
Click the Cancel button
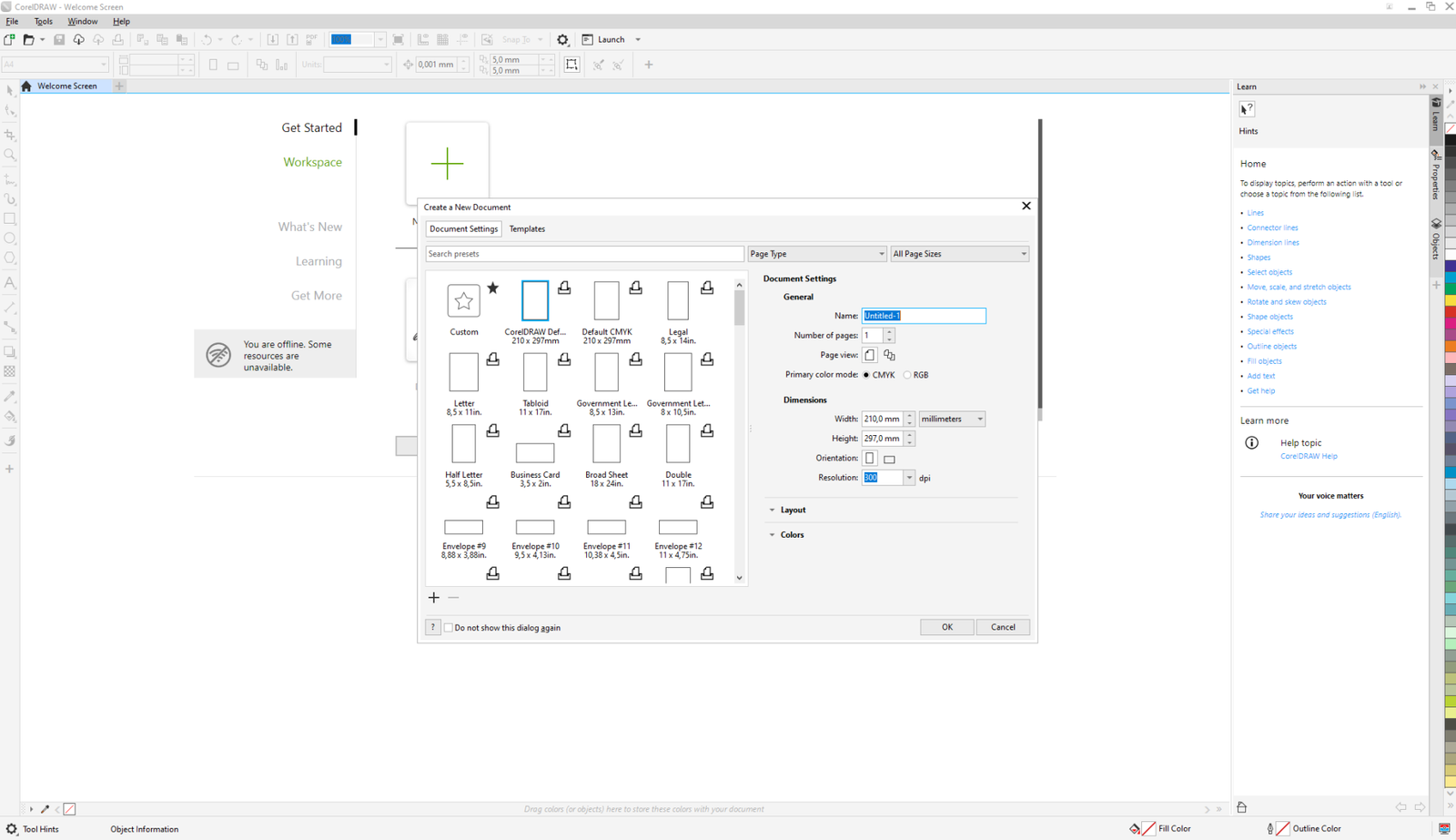coord(1003,627)
